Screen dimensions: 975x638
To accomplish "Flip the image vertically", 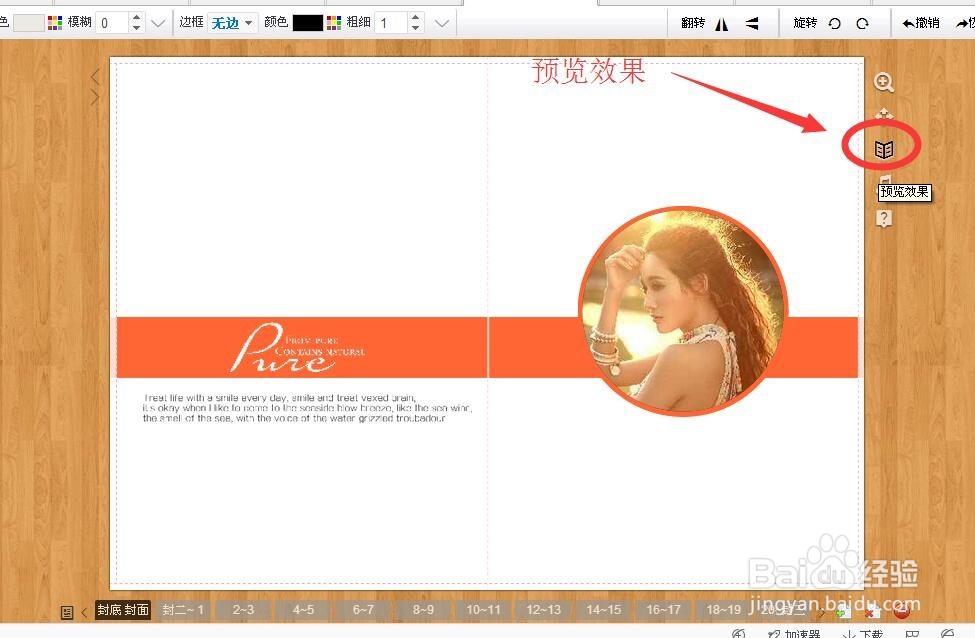I will click(752, 22).
